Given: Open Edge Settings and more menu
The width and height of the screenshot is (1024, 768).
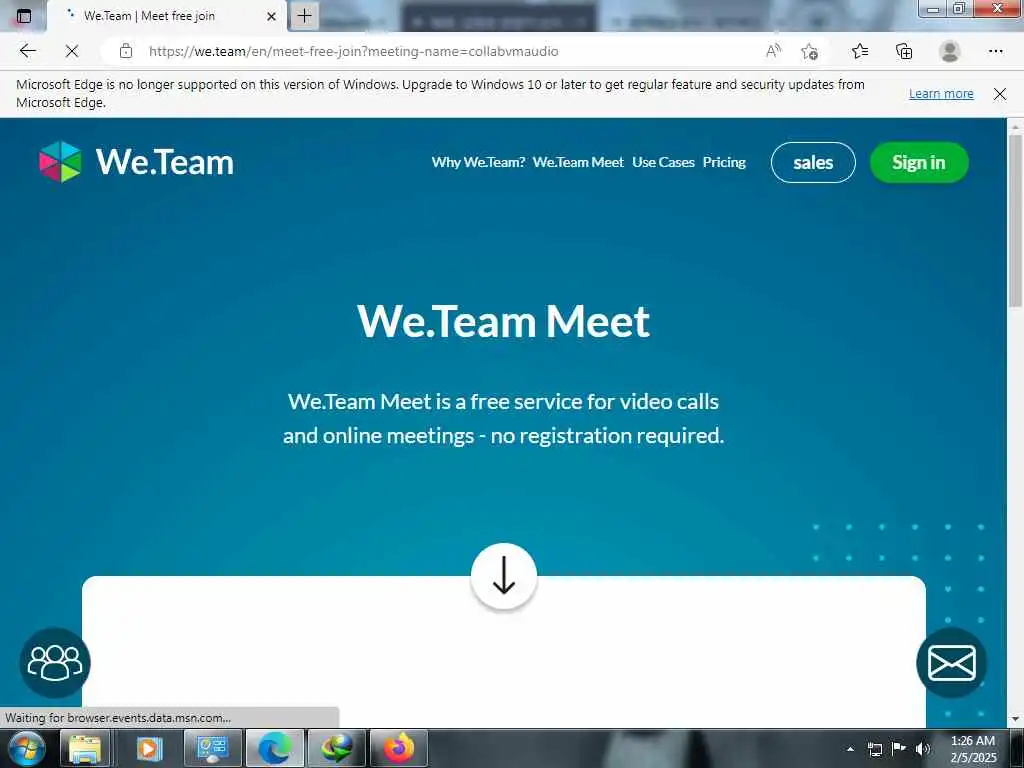Looking at the screenshot, I should click(995, 51).
